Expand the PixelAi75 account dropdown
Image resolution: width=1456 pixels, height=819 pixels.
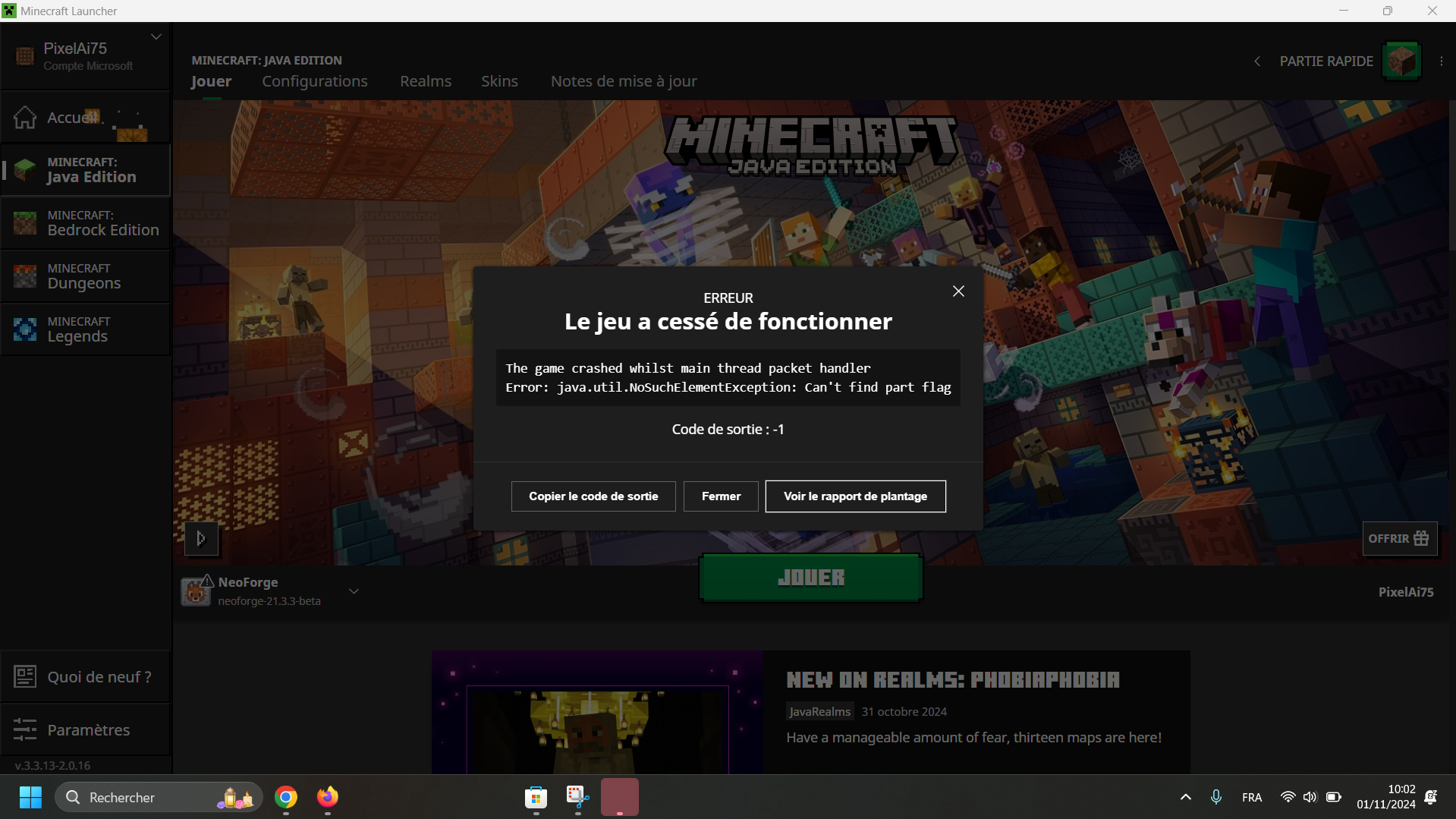pyautogui.click(x=156, y=37)
